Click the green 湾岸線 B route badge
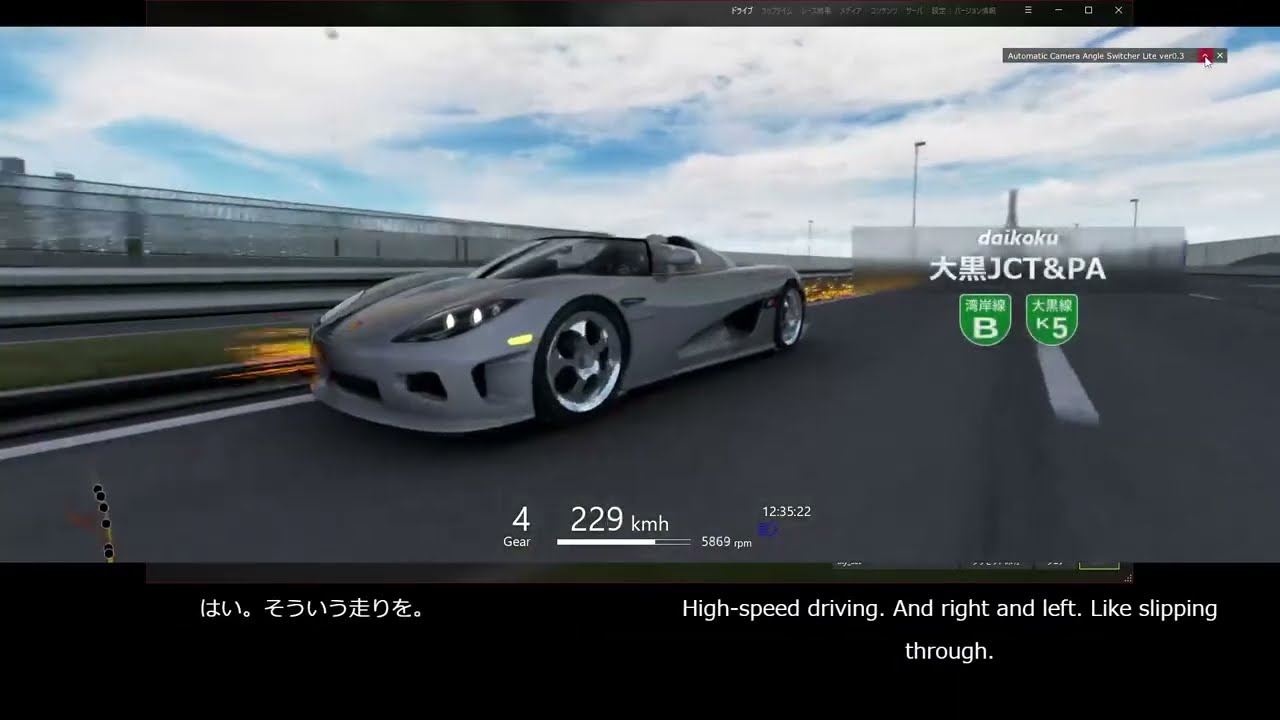 [x=985, y=319]
